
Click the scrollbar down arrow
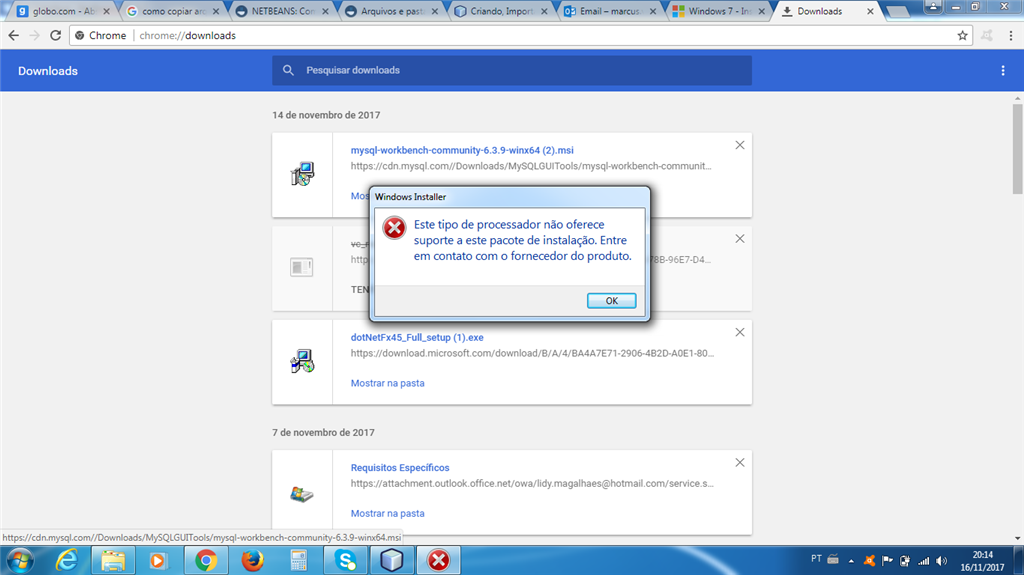[1017, 539]
